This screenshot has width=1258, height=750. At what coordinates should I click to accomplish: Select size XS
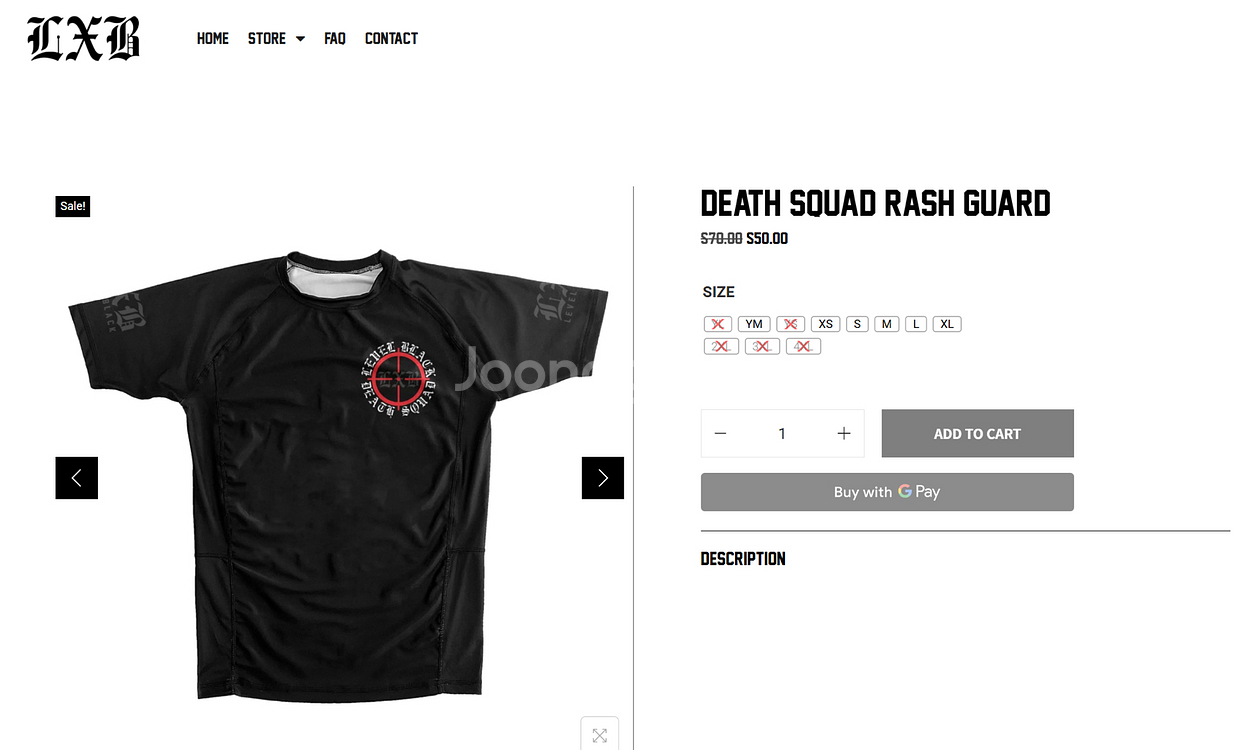(826, 324)
